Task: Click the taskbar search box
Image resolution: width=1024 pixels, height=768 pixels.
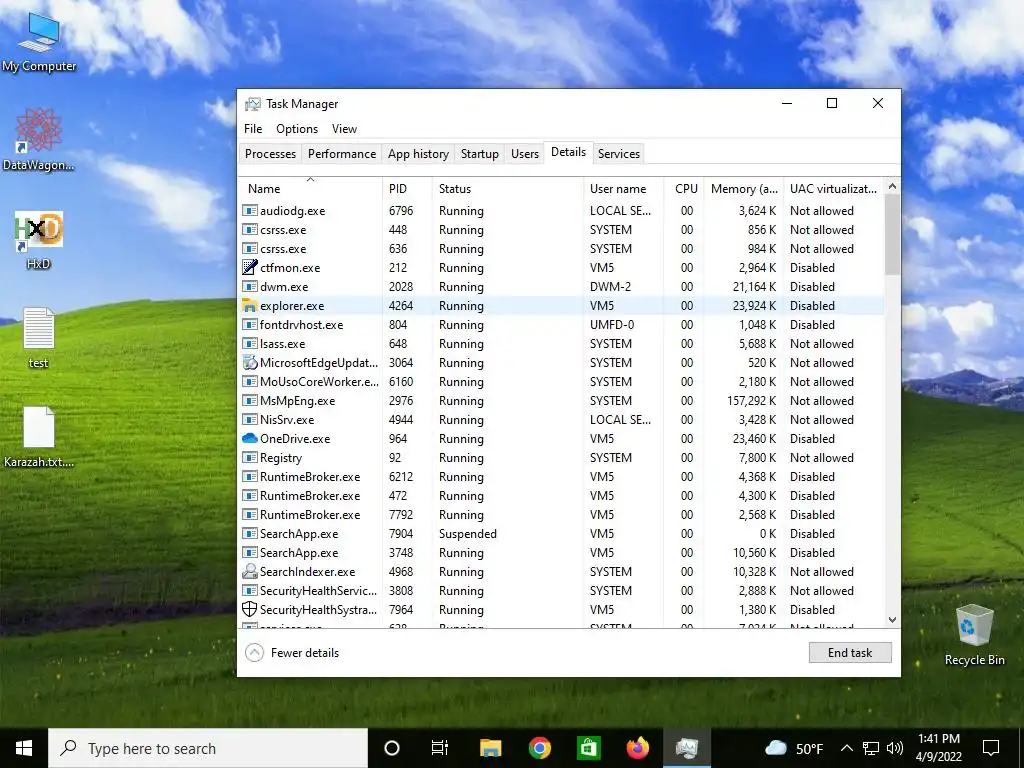Action: tap(208, 748)
